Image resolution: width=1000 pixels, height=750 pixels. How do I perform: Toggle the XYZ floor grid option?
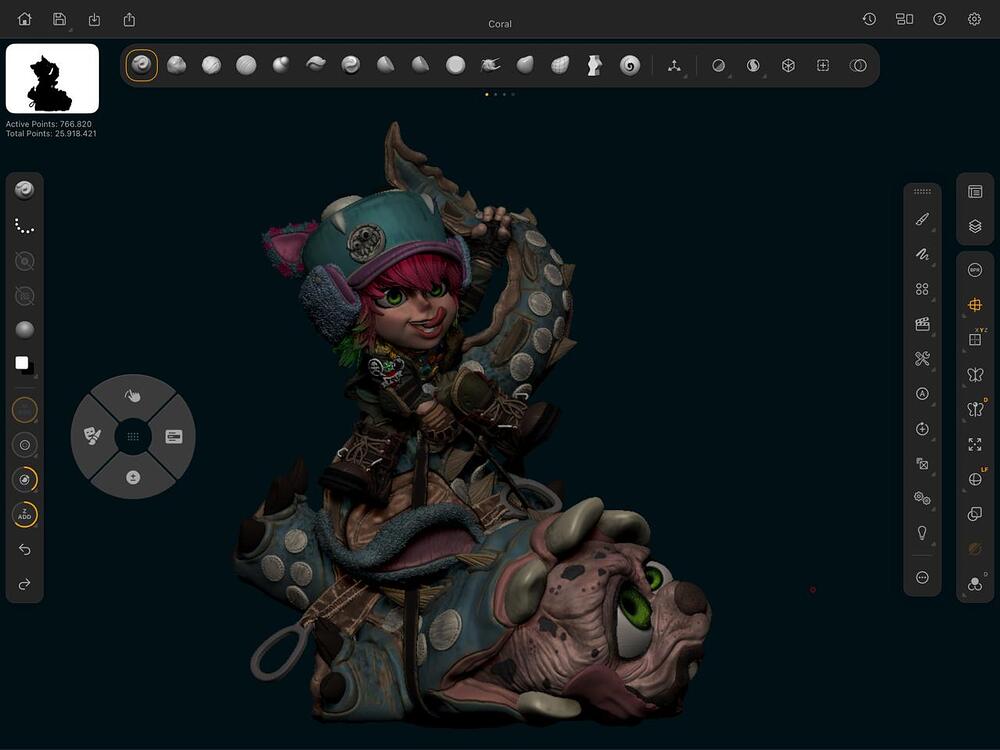click(975, 340)
